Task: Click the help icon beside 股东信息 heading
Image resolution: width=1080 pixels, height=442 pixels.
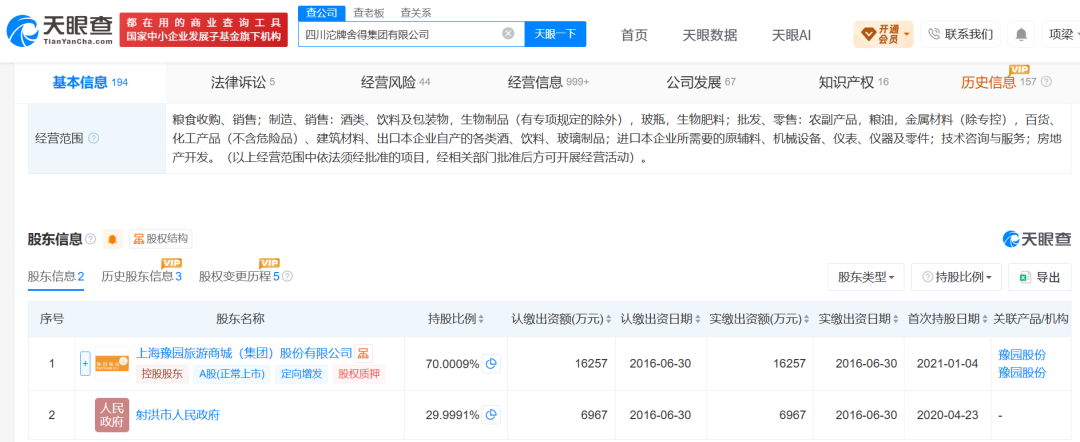Action: 90,239
